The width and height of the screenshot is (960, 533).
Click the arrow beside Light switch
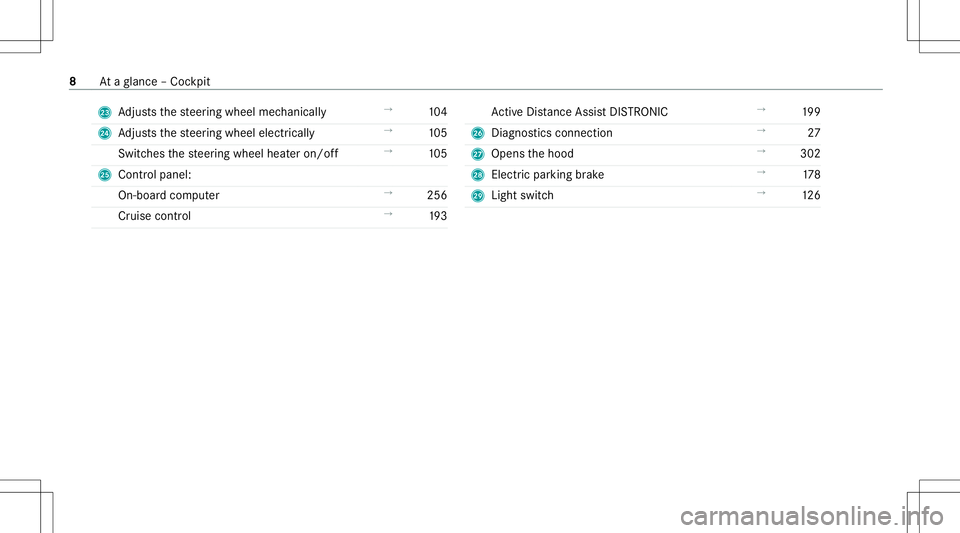point(761,193)
